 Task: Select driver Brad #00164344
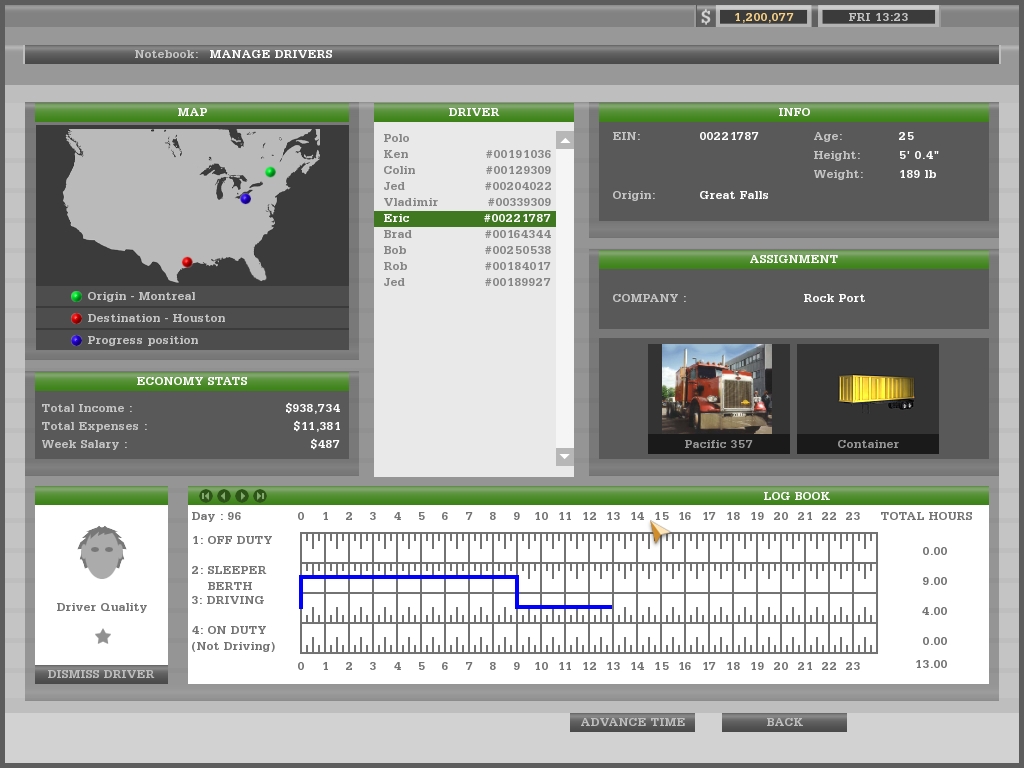[x=465, y=234]
